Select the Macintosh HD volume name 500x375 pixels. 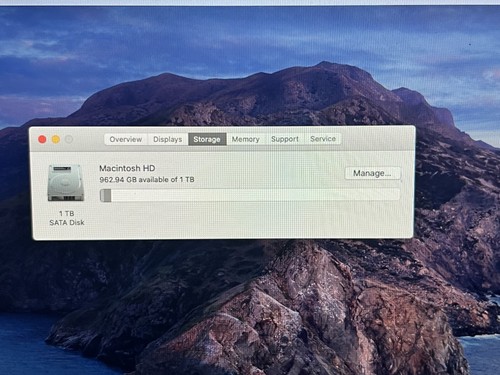point(127,168)
